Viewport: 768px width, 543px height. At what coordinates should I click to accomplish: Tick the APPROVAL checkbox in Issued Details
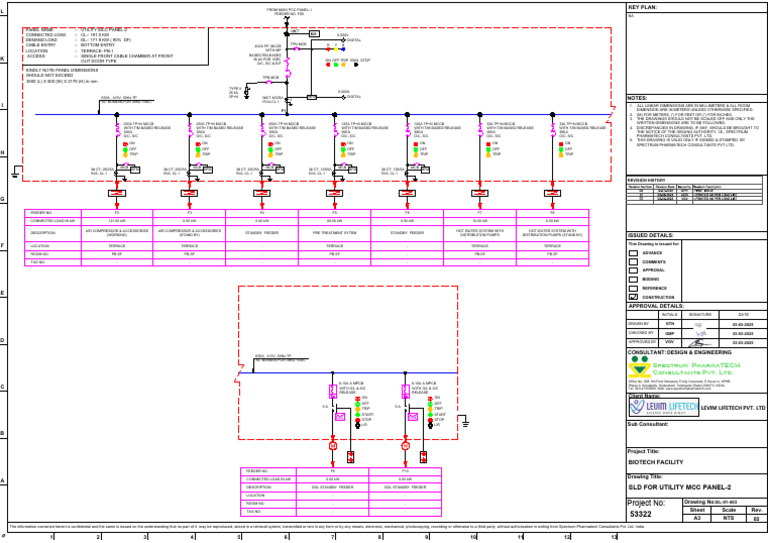tap(633, 270)
